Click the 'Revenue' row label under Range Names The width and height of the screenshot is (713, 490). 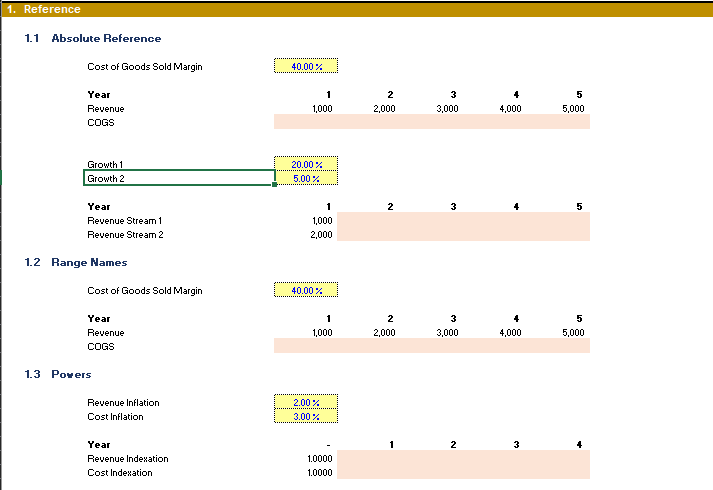click(105, 332)
